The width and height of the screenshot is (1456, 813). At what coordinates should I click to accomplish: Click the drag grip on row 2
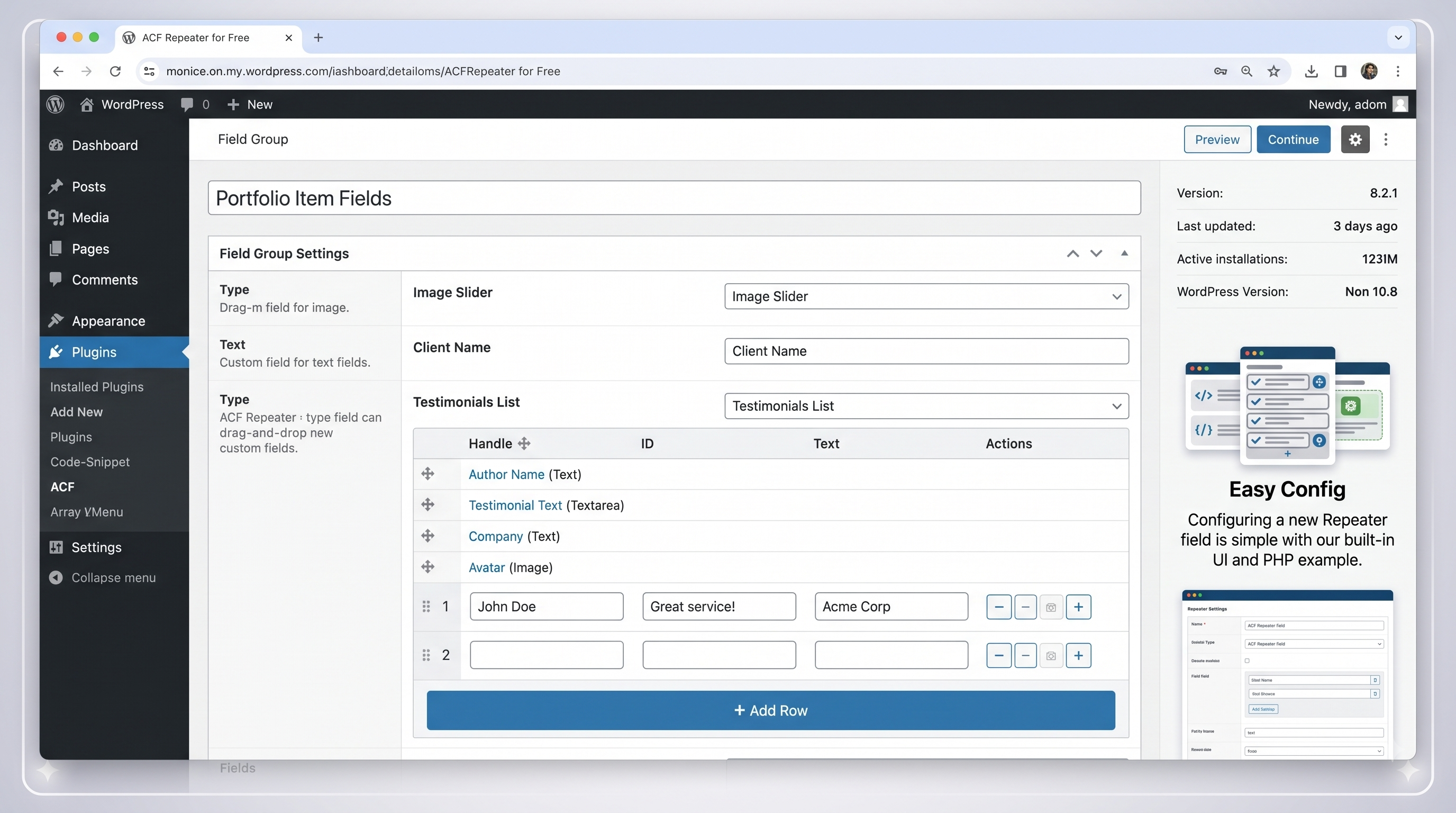pyautogui.click(x=426, y=655)
